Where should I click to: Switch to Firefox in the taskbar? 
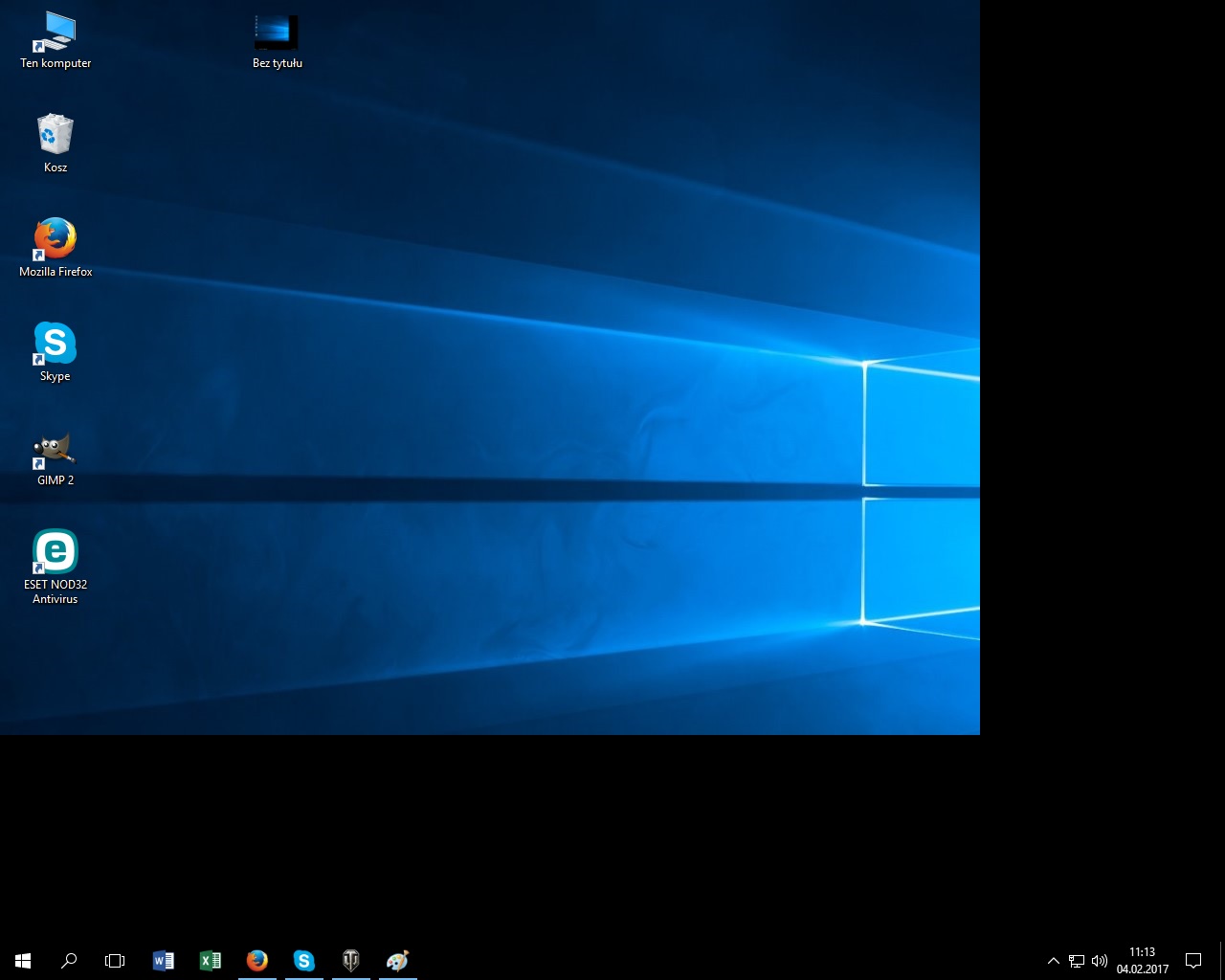coord(256,960)
